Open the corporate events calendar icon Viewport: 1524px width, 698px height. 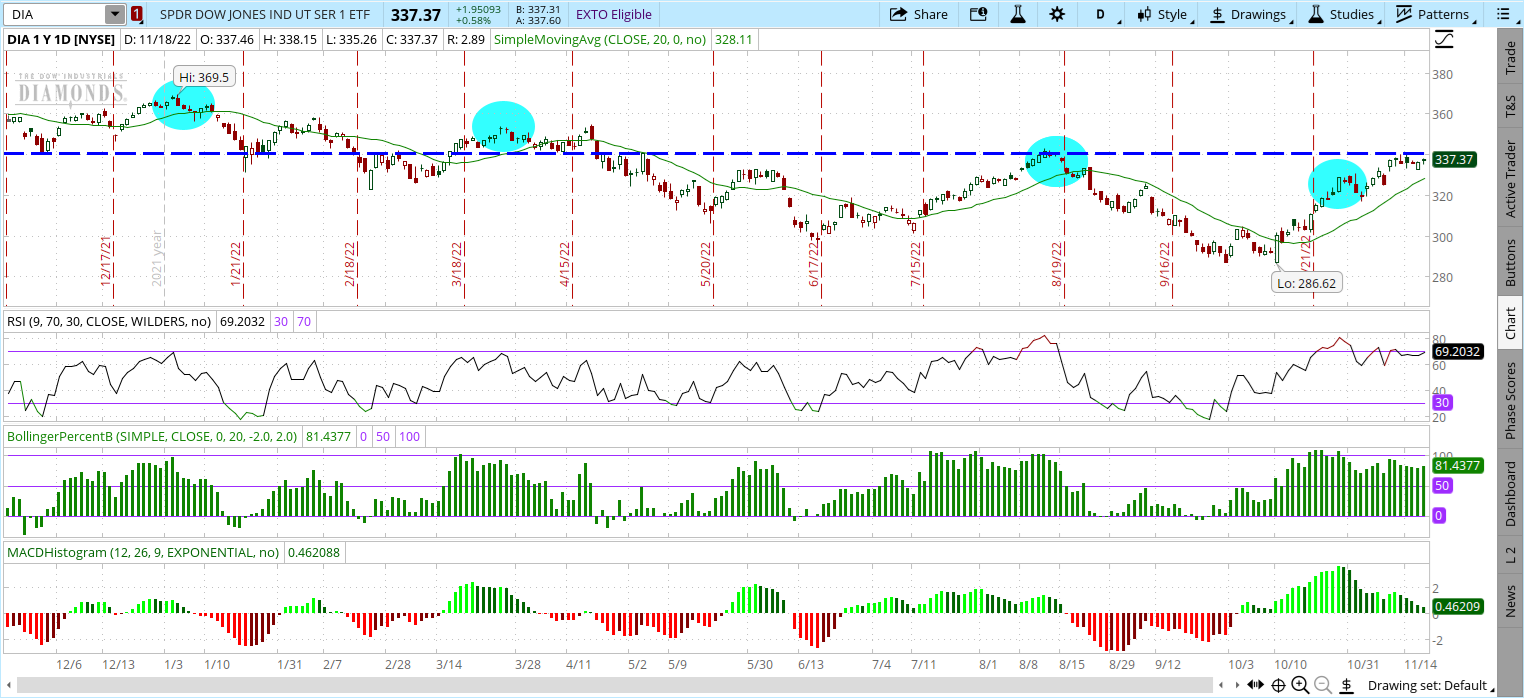coord(978,14)
